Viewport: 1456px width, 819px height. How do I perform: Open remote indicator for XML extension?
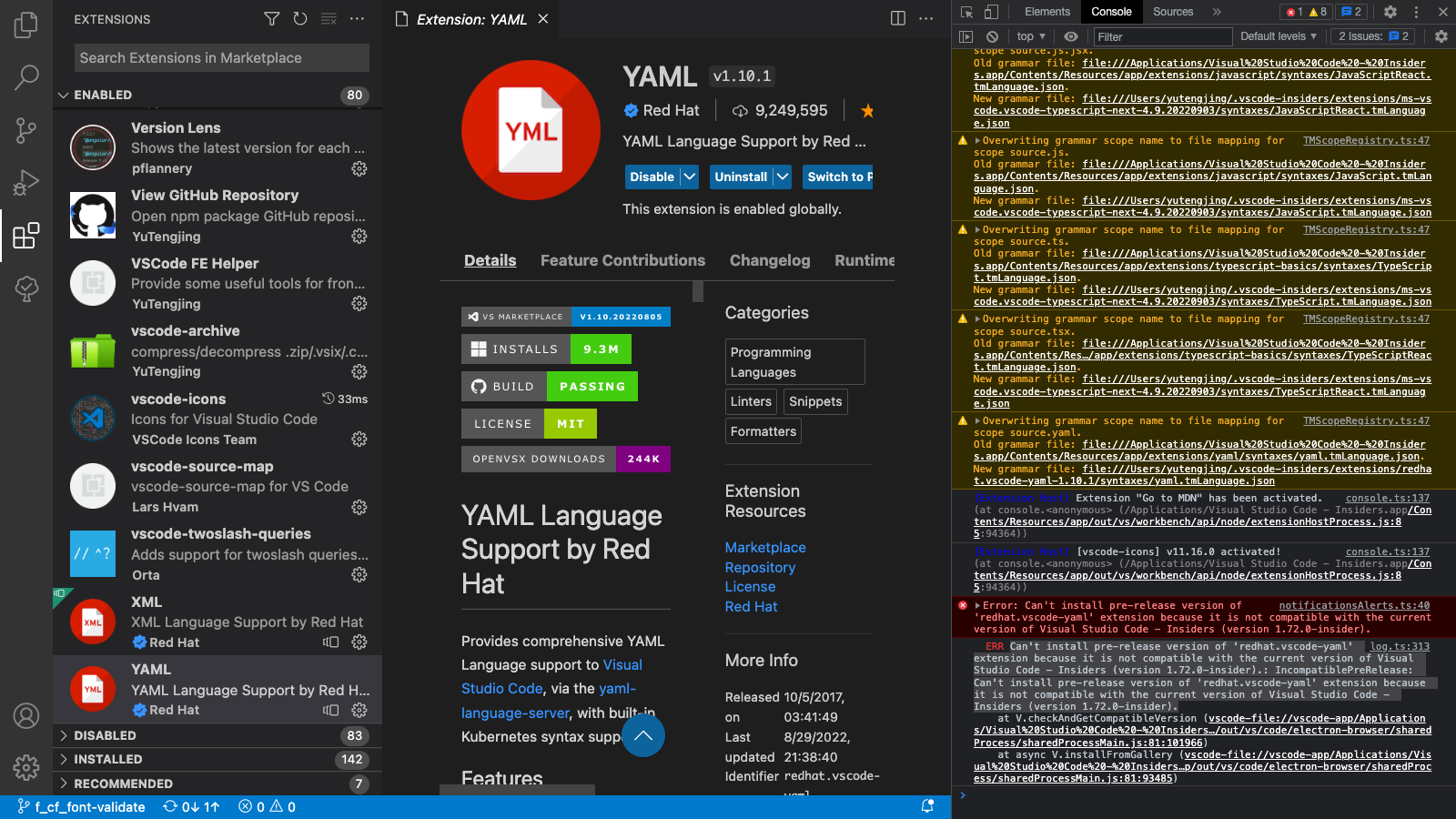point(331,642)
